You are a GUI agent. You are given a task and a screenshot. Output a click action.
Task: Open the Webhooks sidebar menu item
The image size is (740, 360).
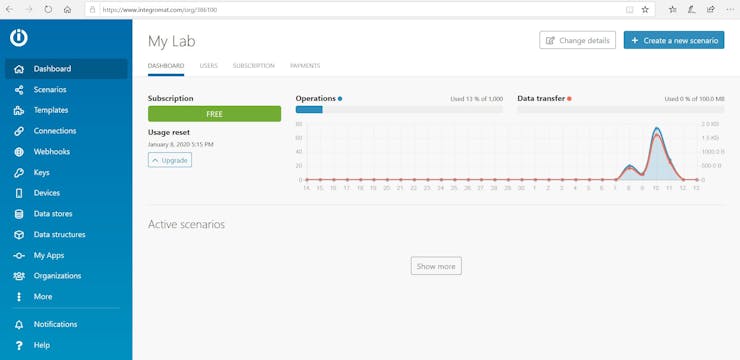[66, 152]
